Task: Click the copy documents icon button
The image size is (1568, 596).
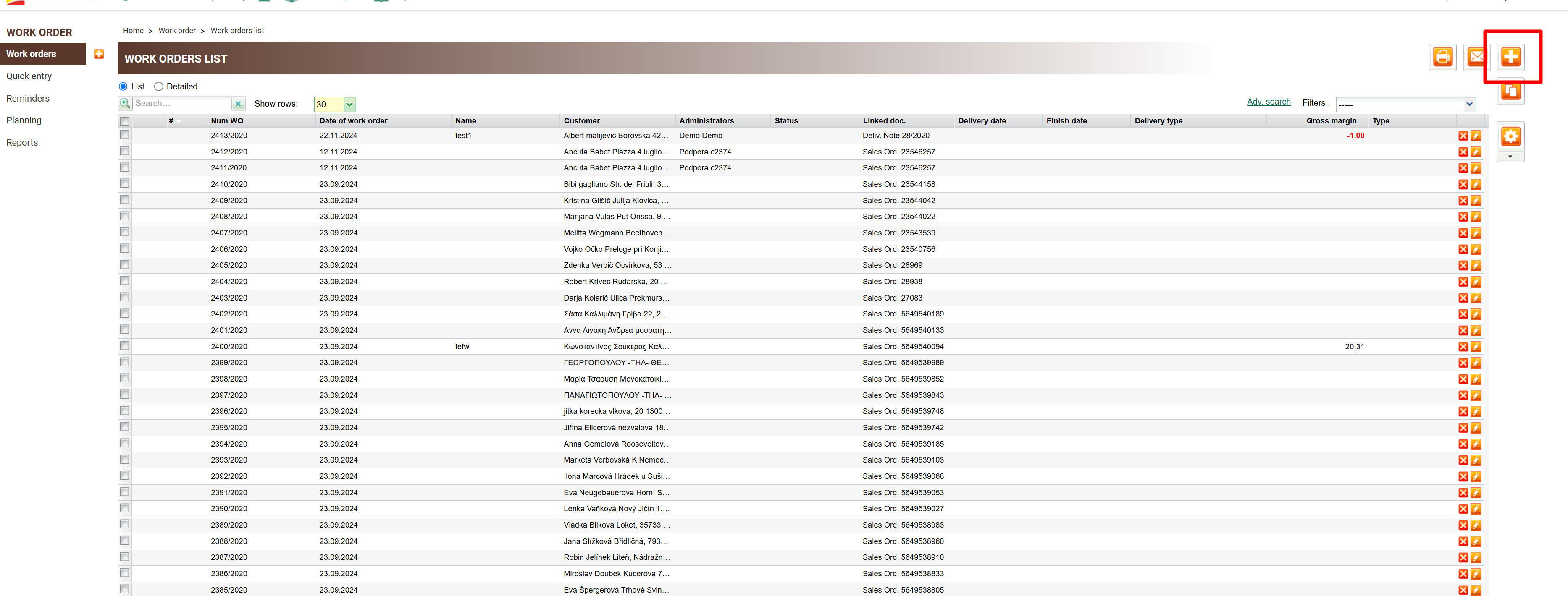Action: click(1510, 92)
